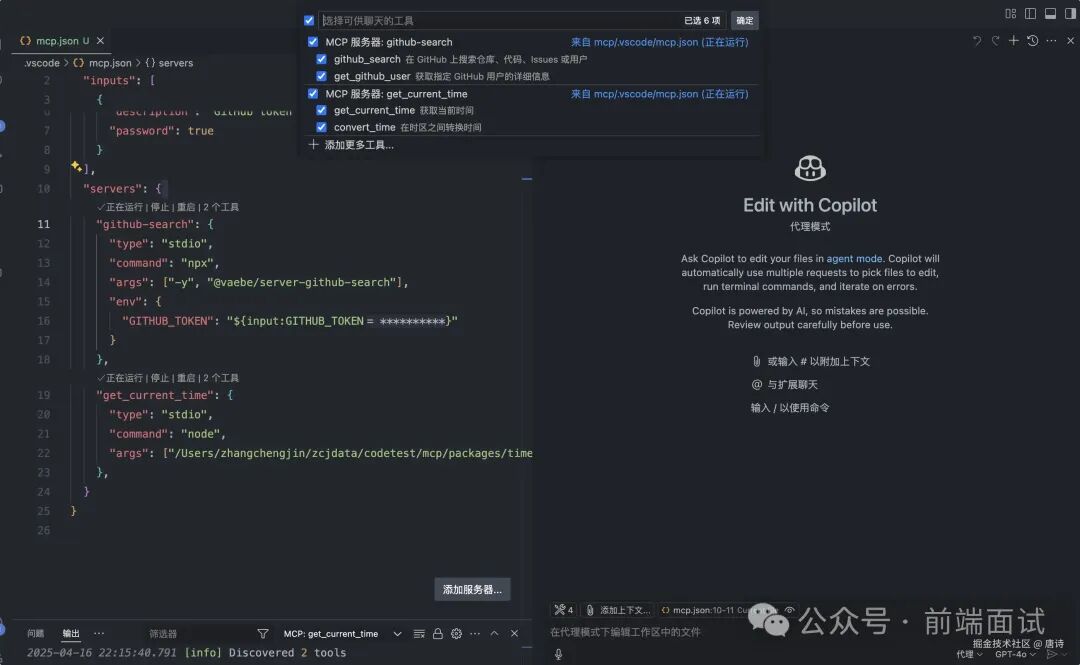Uncheck the convert_time tool checkbox

pos(321,127)
